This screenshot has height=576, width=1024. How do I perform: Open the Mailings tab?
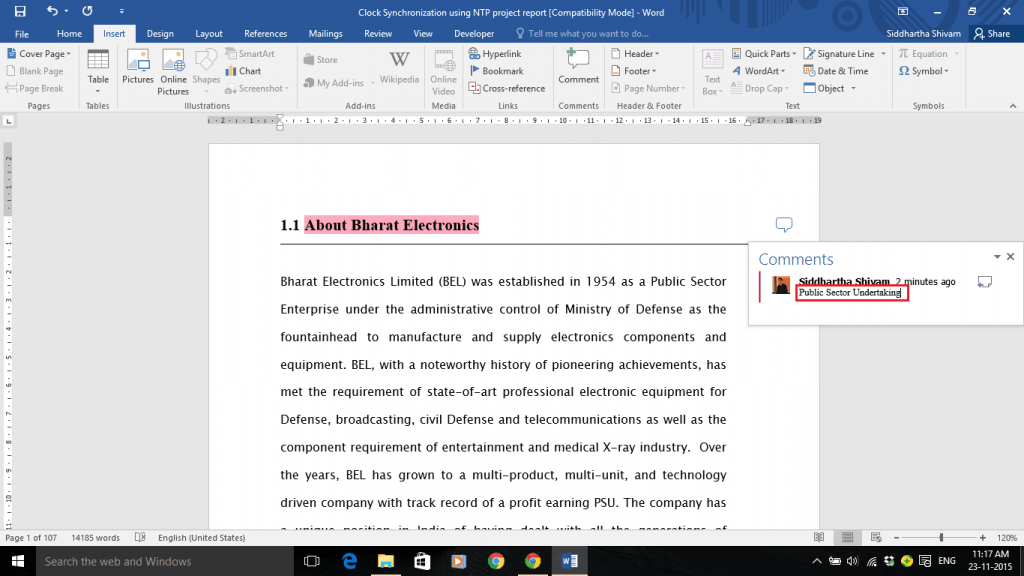pos(325,33)
